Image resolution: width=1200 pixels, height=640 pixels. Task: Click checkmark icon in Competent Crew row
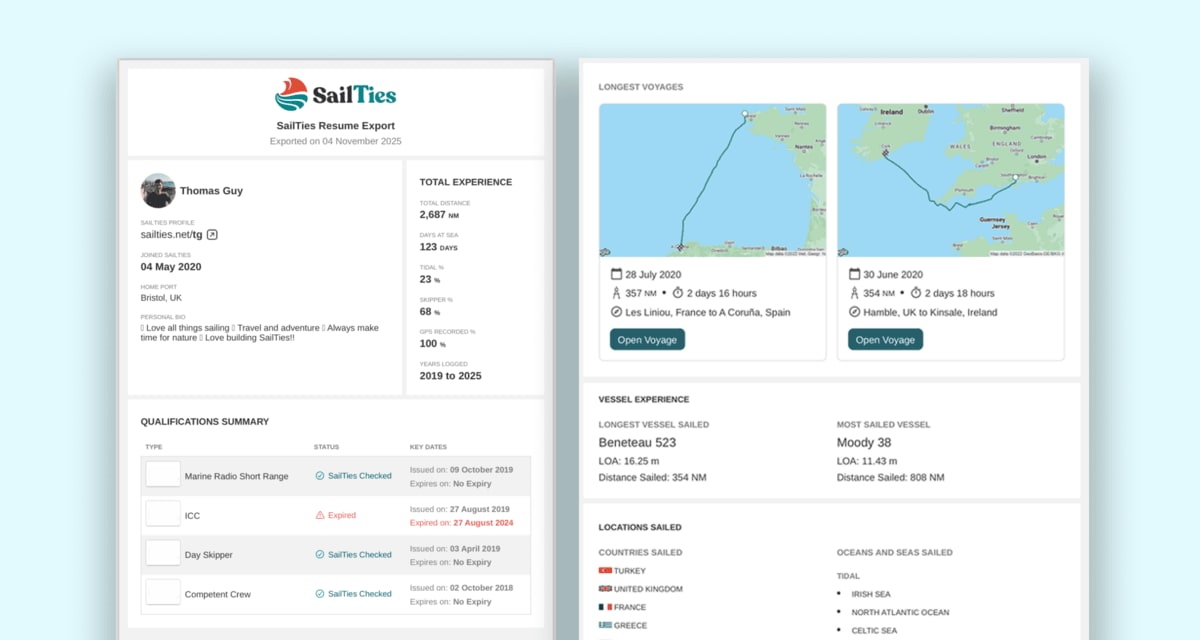tap(320, 594)
